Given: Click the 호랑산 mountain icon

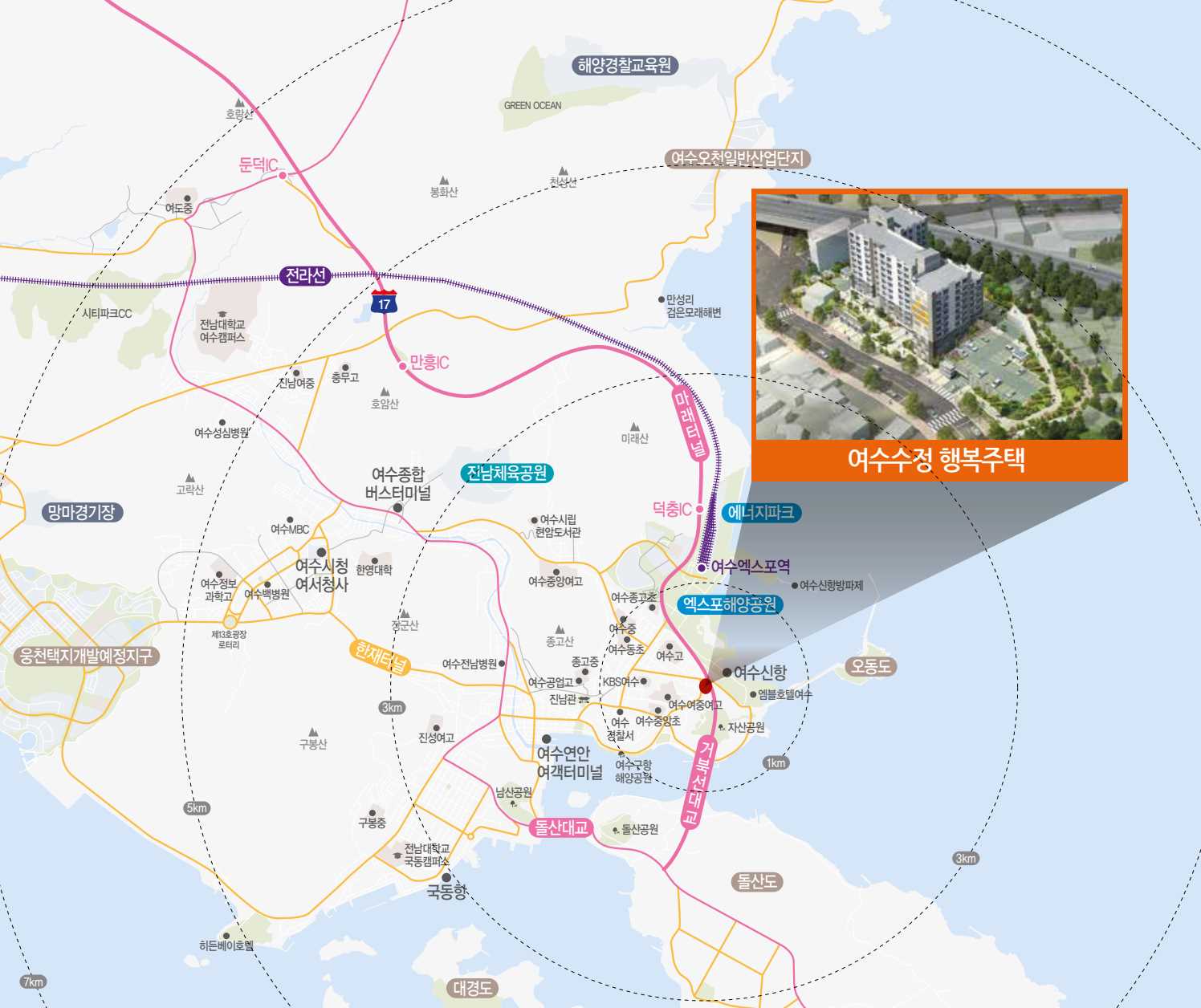Looking at the screenshot, I should pos(239,104).
